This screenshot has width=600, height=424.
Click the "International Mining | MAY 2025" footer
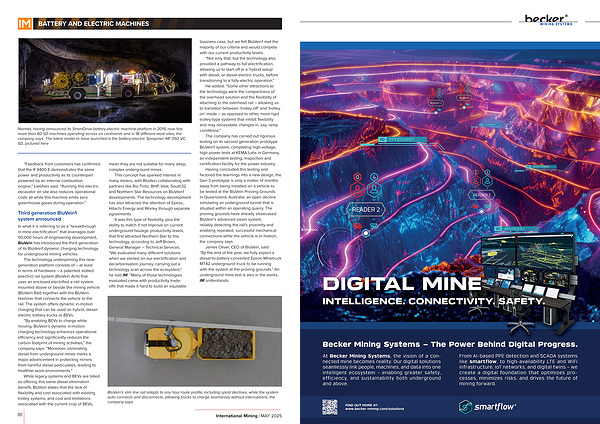click(249, 416)
